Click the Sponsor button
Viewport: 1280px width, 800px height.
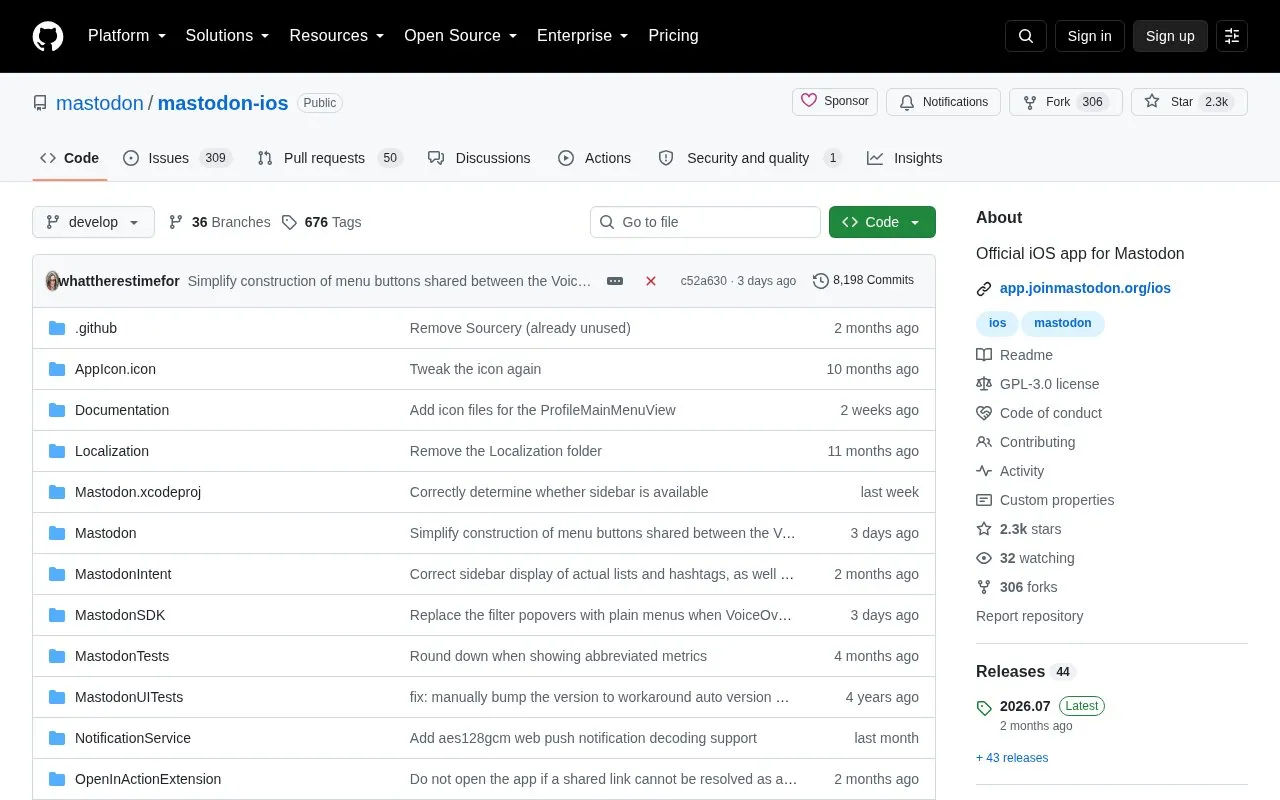835,102
